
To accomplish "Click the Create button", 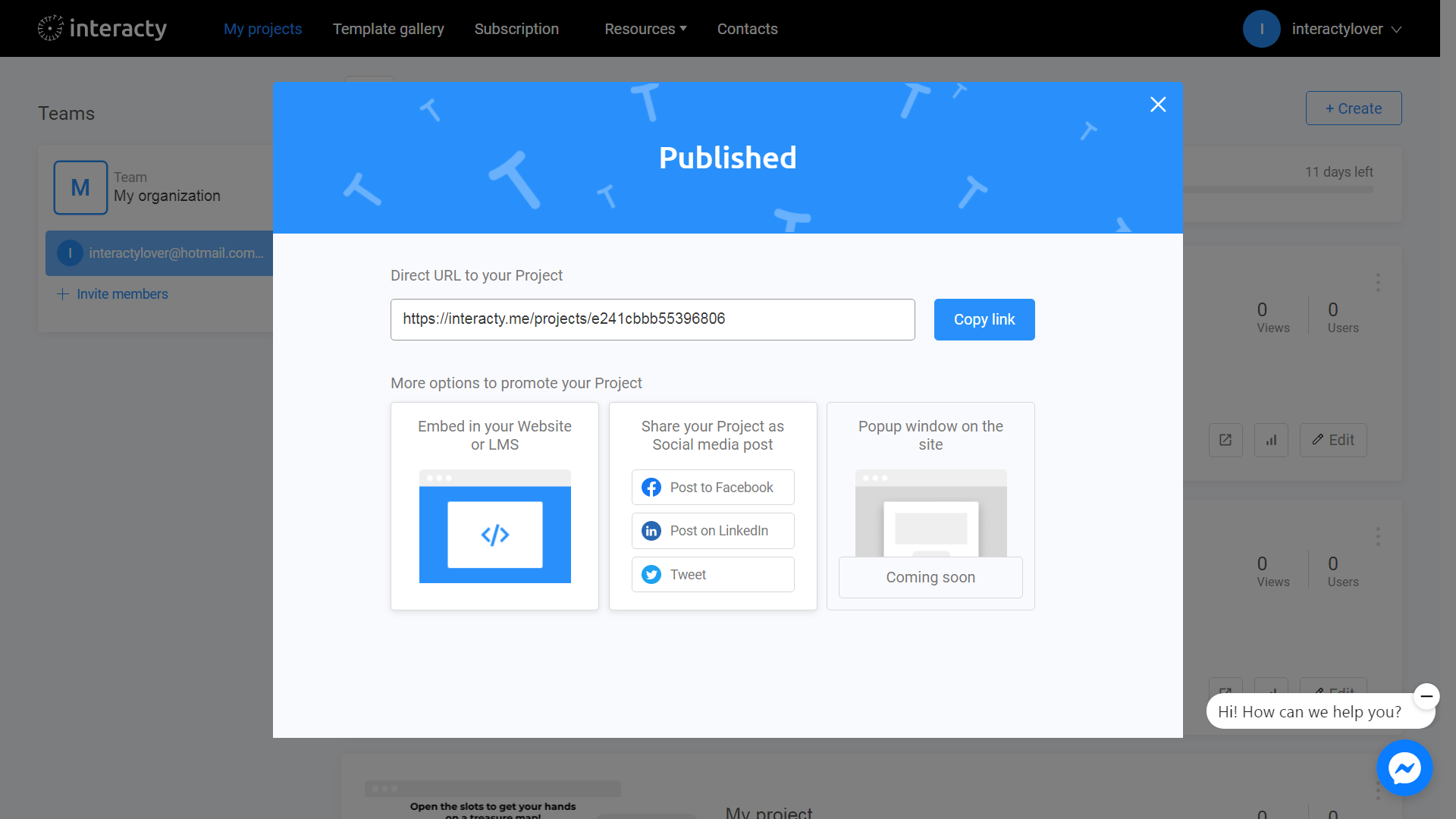I will click(1353, 108).
